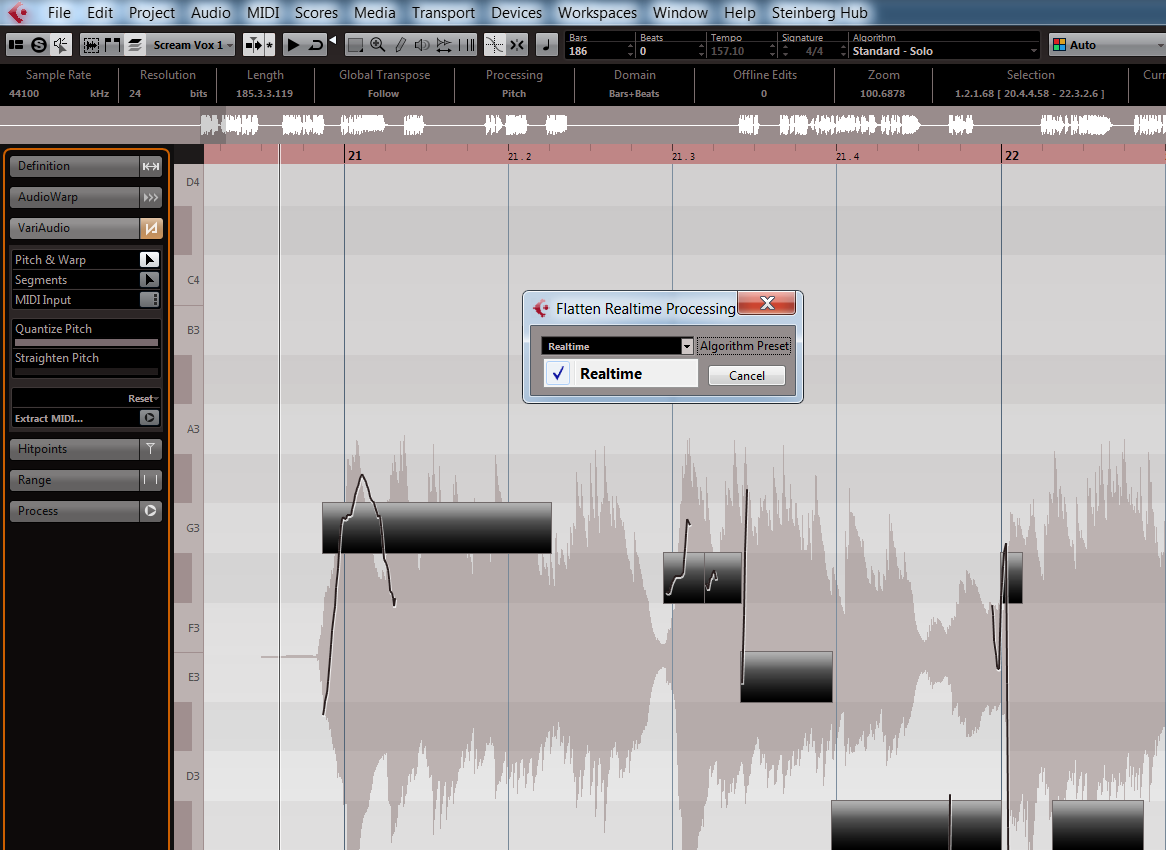
Task: Click the Suspend Auto-Scroll asterisk icon
Action: (x=269, y=45)
